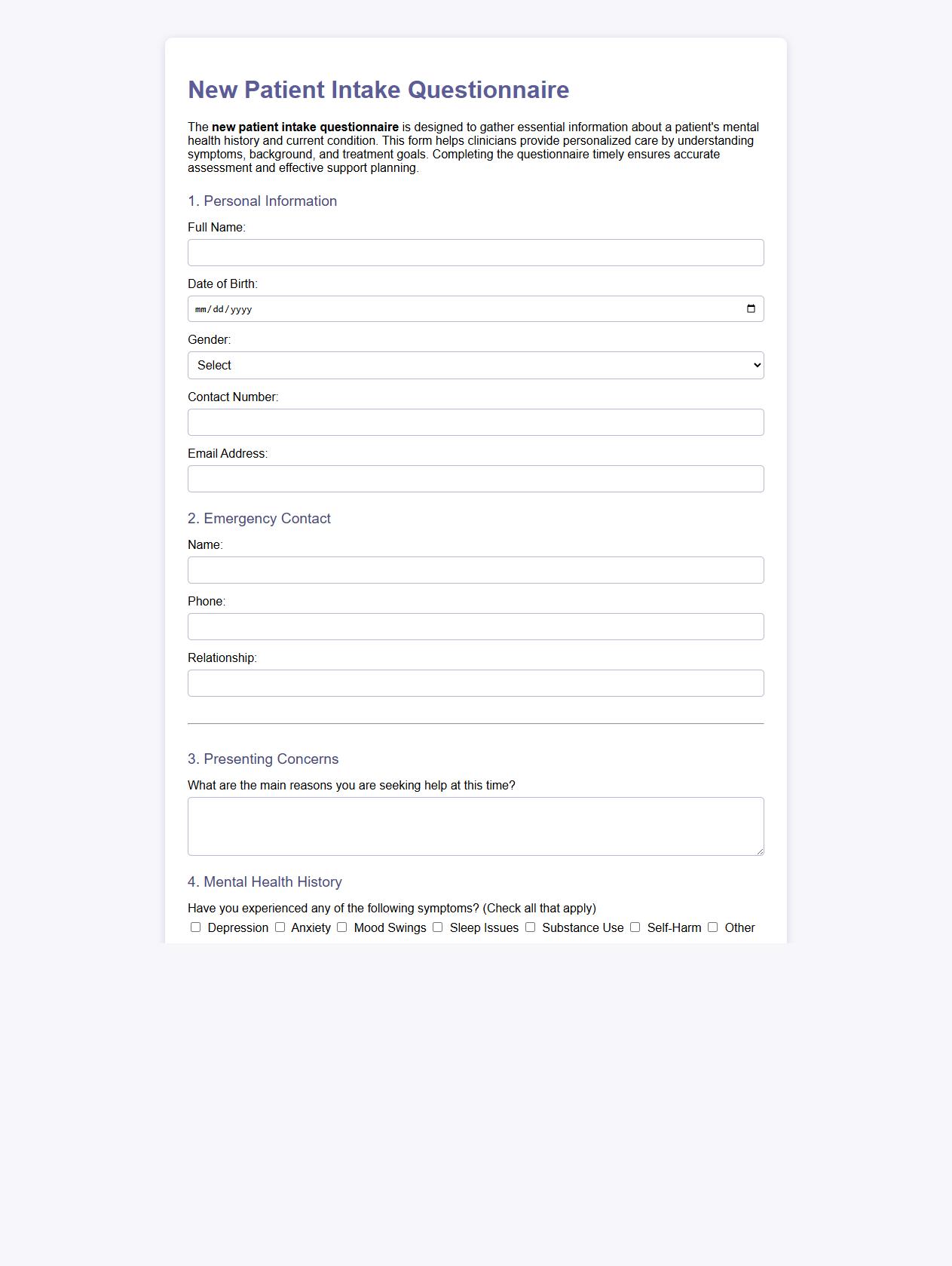This screenshot has width=952, height=1266.
Task: Click the Emergency Contact Name field
Action: click(475, 569)
